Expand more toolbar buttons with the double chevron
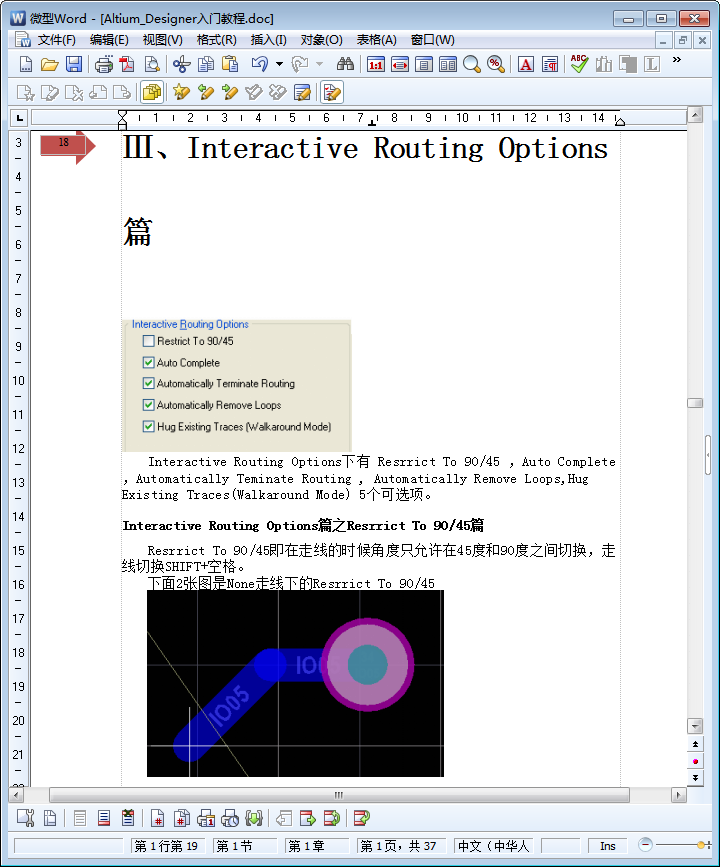The width and height of the screenshot is (720, 867). (677, 60)
